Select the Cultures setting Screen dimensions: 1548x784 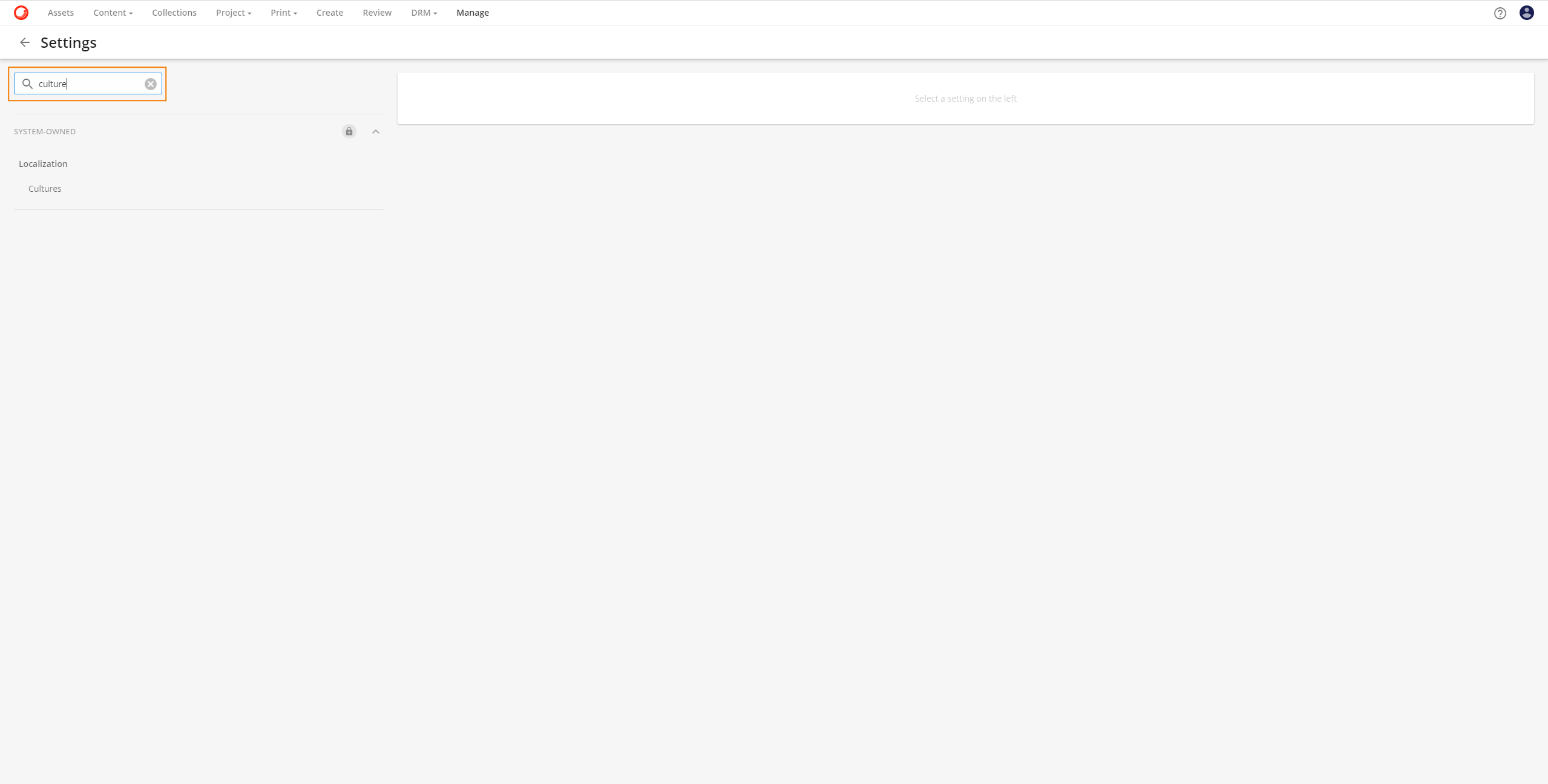[45, 189]
